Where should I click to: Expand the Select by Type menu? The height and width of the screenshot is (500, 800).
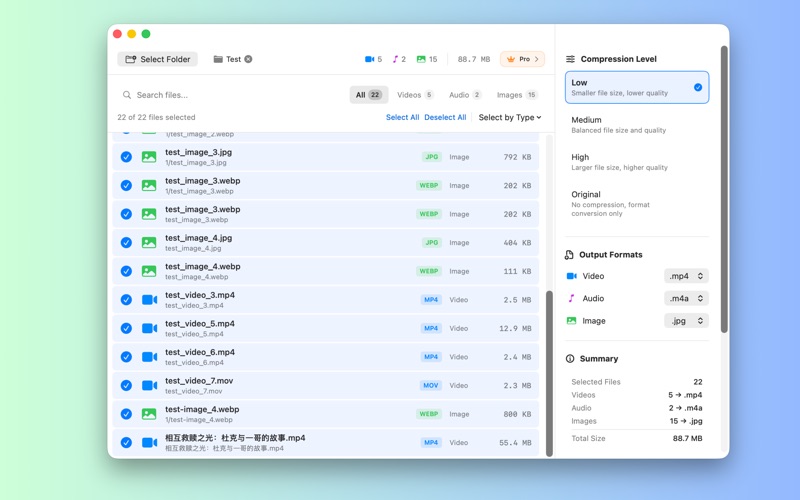509,117
